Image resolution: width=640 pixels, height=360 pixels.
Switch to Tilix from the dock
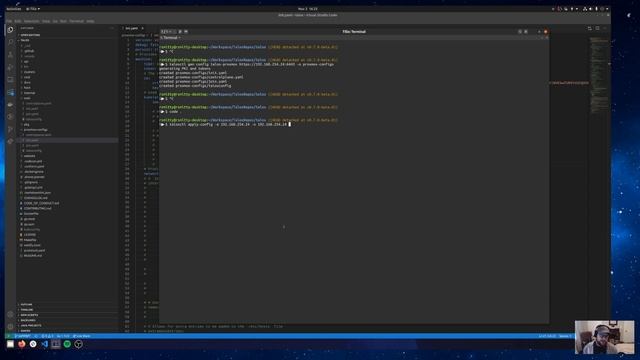point(56,344)
